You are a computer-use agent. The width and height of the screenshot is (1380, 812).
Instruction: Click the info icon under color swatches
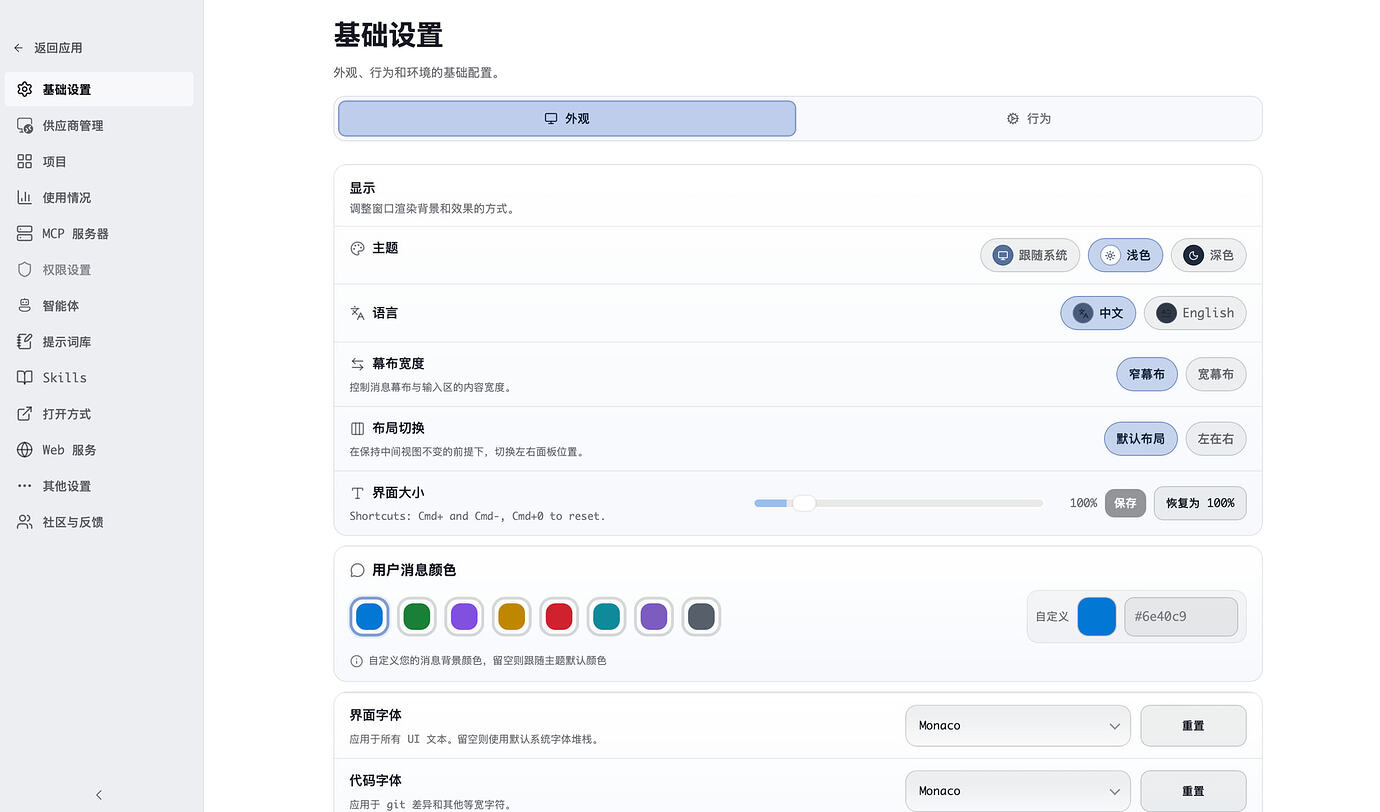coord(356,661)
